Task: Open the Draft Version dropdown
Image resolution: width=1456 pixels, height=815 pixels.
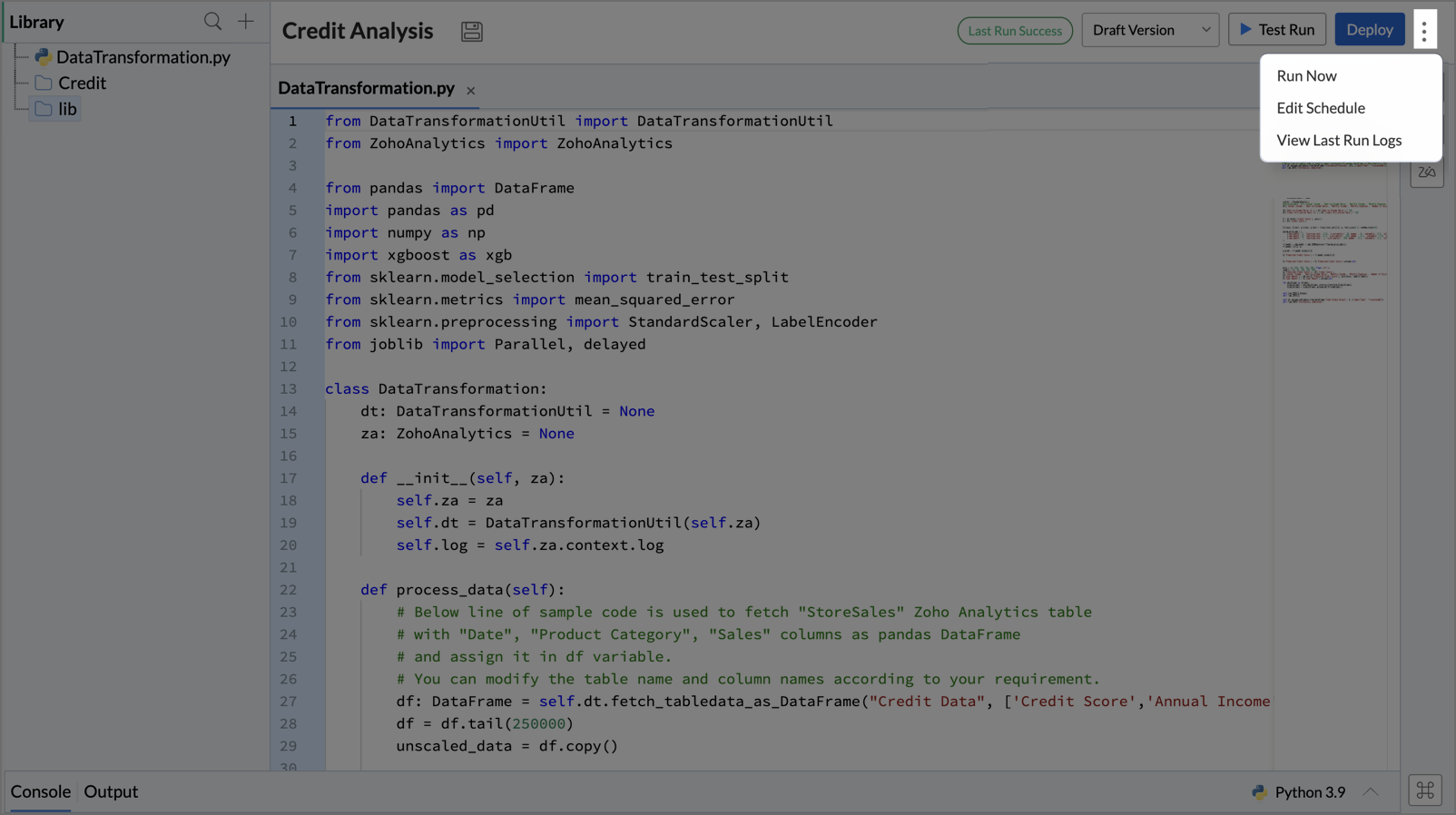Action: click(1150, 30)
